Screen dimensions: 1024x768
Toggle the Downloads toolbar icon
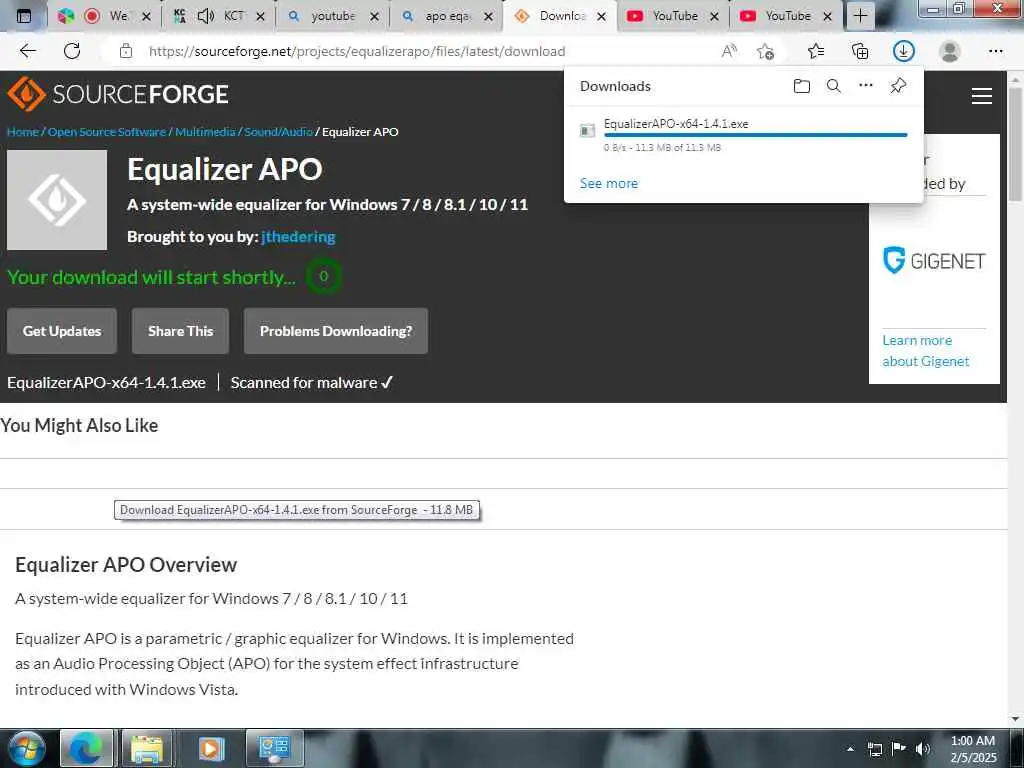pos(904,51)
